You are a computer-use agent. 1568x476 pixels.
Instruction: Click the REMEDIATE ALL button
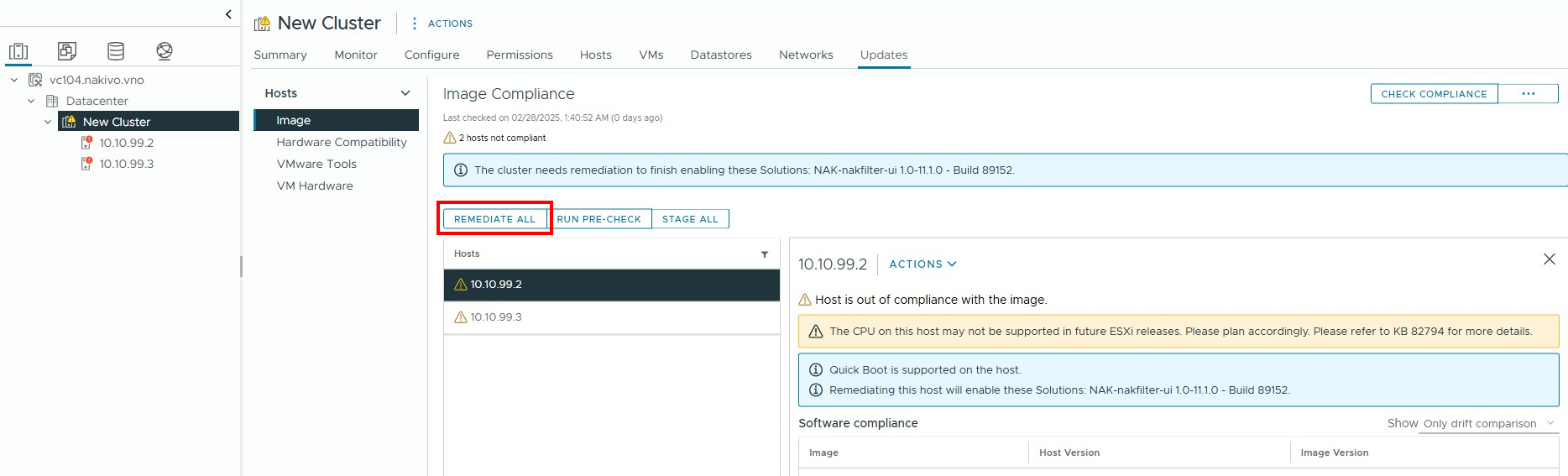tap(494, 219)
